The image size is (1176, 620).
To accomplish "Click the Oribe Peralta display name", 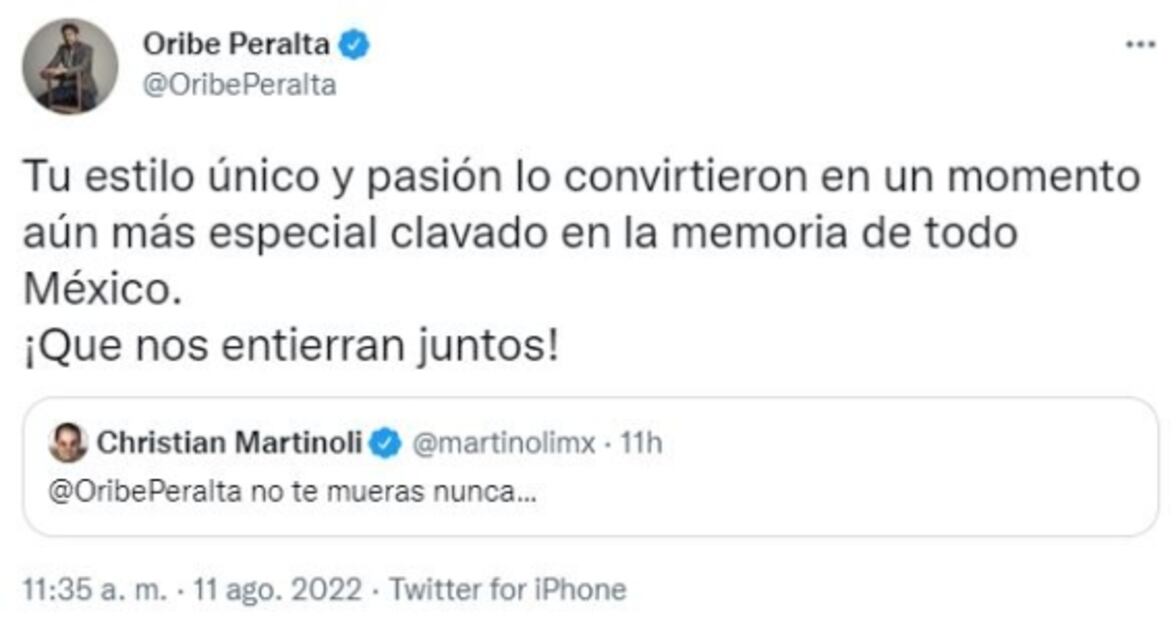I will coord(238,44).
